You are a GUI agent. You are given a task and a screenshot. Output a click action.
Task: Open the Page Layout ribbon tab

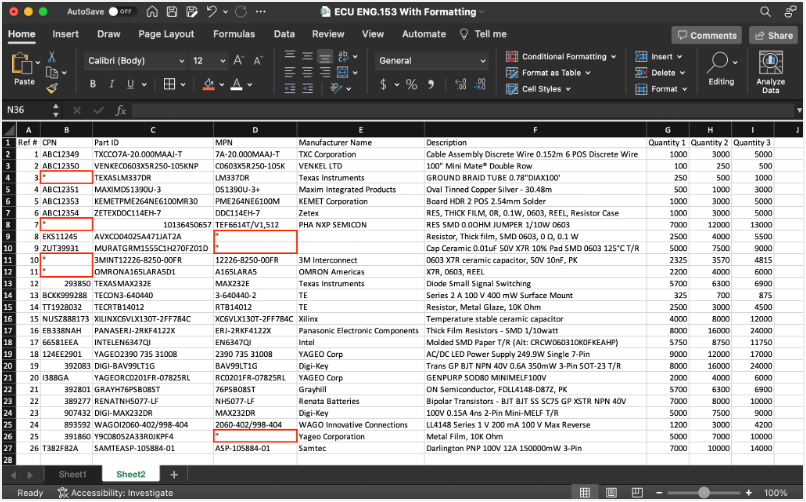166,34
